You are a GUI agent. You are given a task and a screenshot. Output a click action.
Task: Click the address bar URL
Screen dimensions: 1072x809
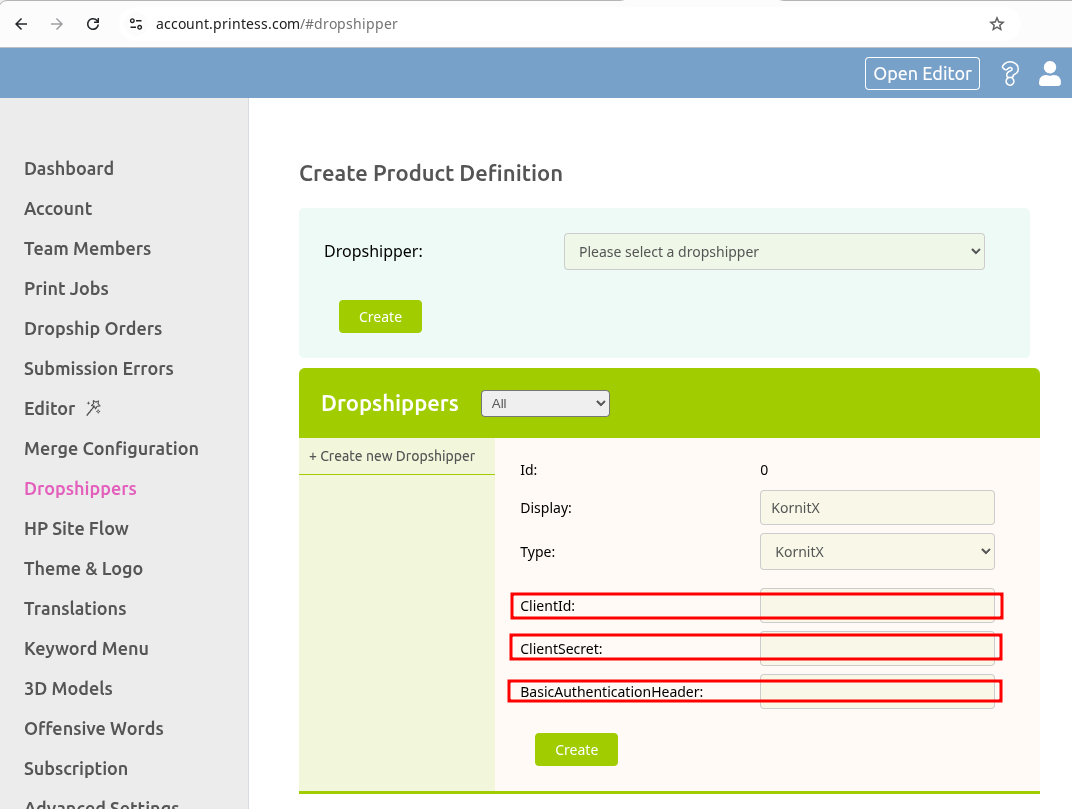[x=276, y=24]
